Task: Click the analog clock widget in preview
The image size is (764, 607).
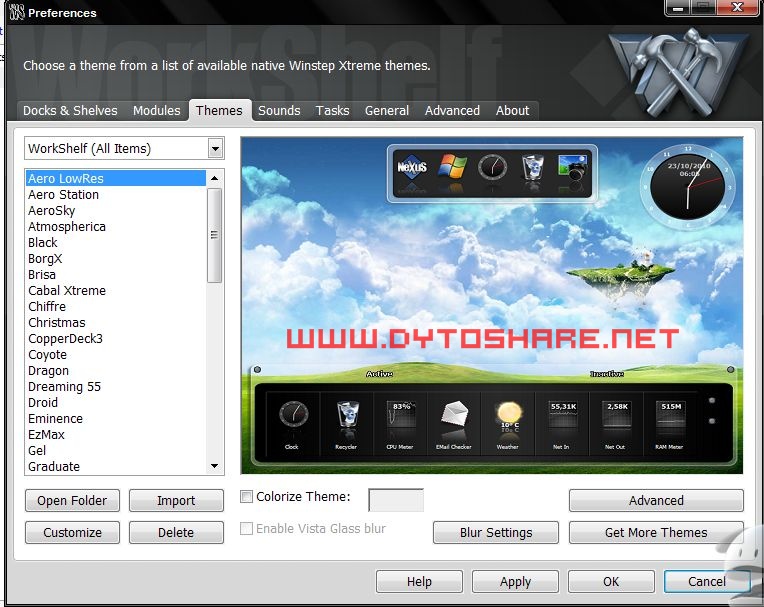Action: point(688,188)
